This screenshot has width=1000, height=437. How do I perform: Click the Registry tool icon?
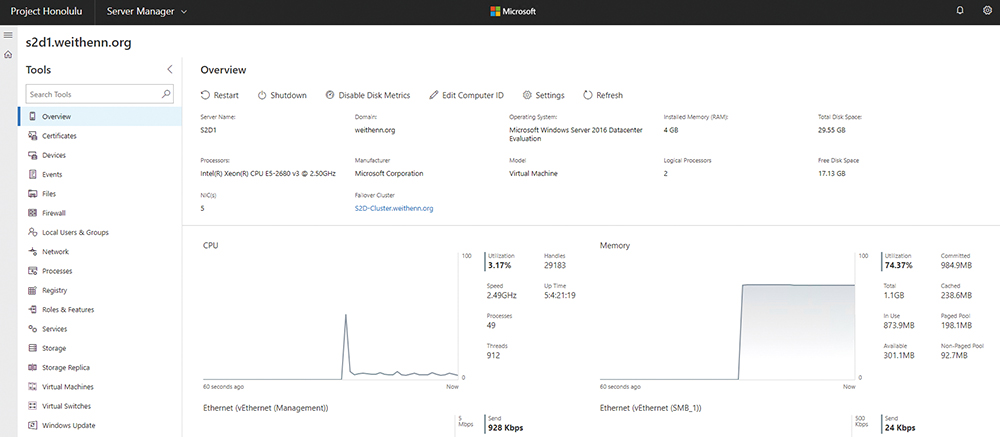[33, 290]
